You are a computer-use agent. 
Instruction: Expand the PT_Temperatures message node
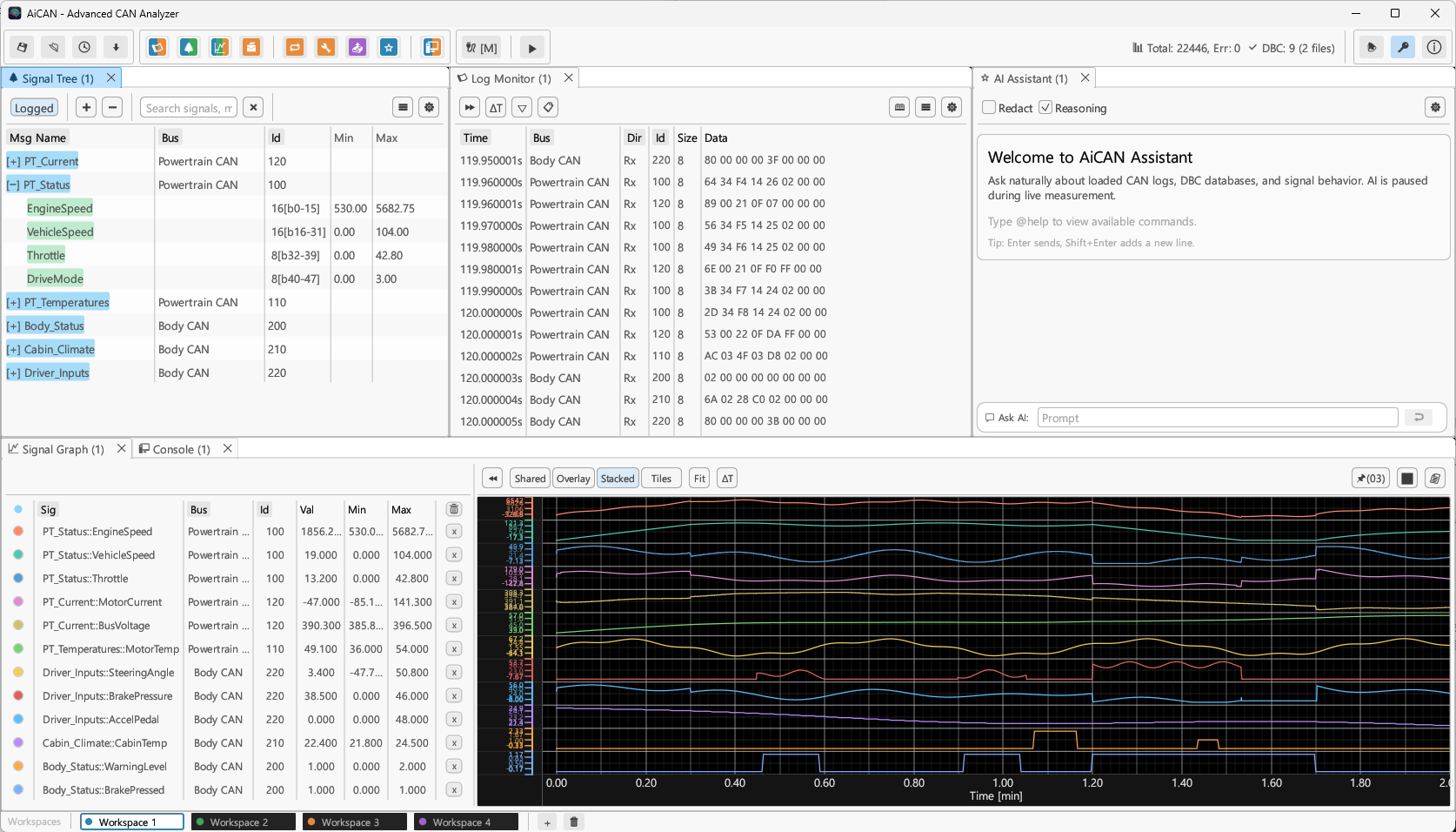tap(13, 303)
